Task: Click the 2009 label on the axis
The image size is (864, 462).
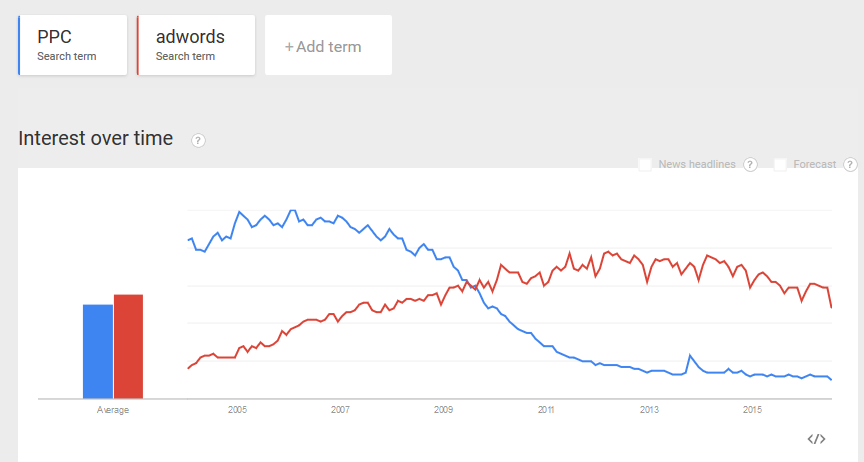Action: point(443,410)
